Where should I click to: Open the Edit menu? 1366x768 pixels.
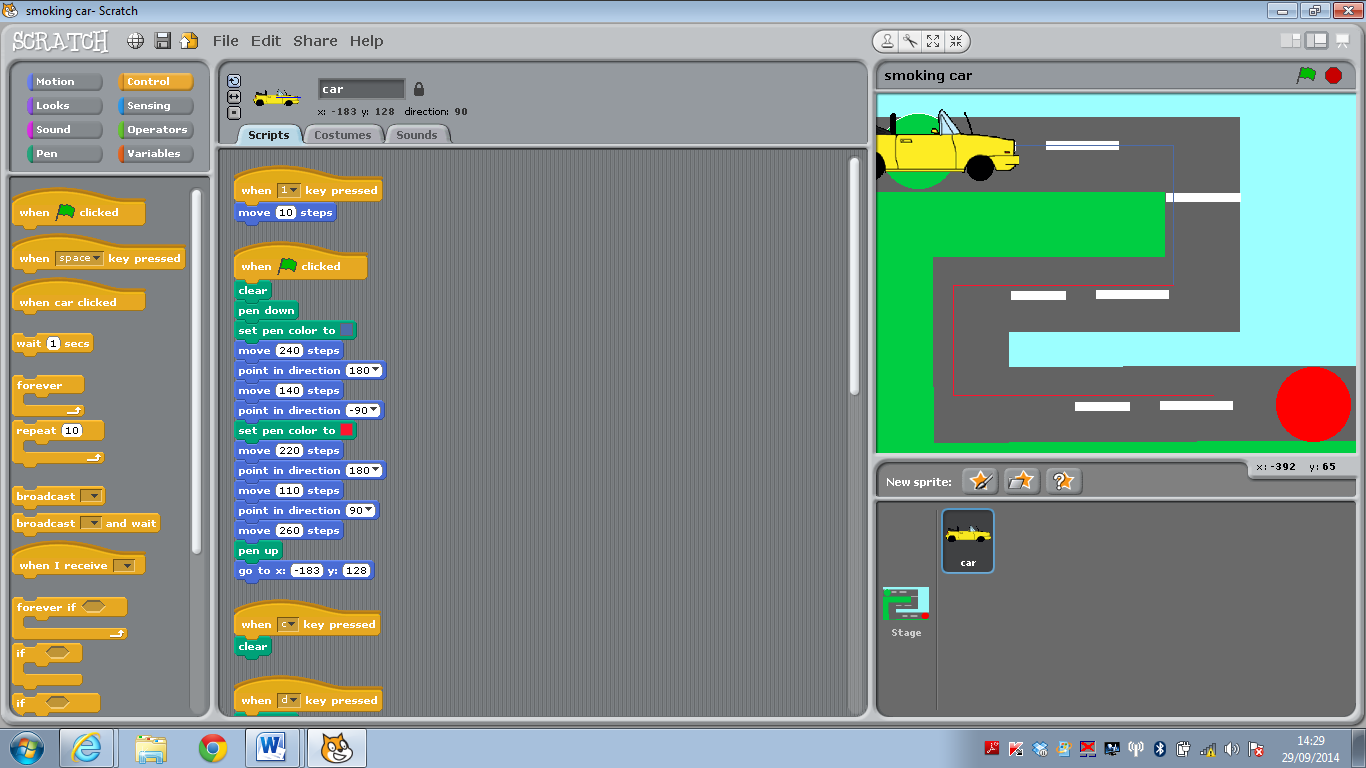[266, 41]
